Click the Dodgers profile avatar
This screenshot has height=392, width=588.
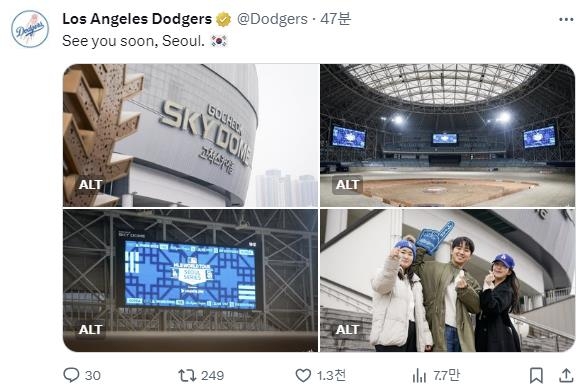(x=30, y=29)
